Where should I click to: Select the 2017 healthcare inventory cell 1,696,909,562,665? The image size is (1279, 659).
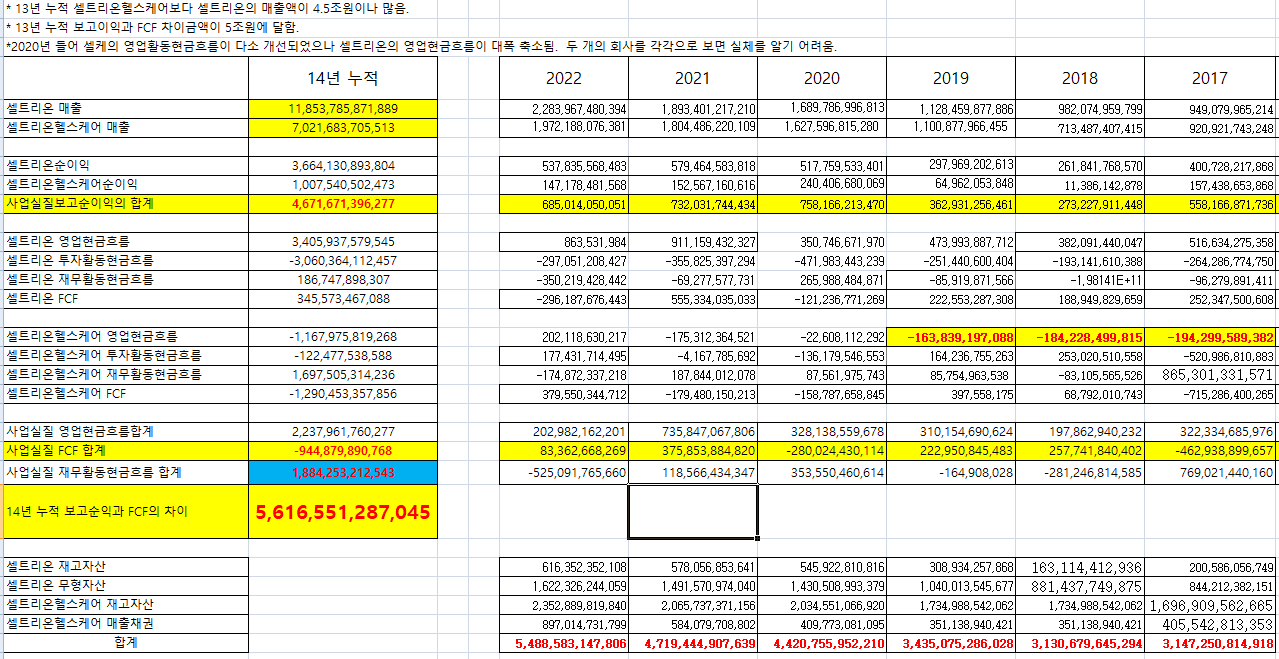[x=1211, y=604]
